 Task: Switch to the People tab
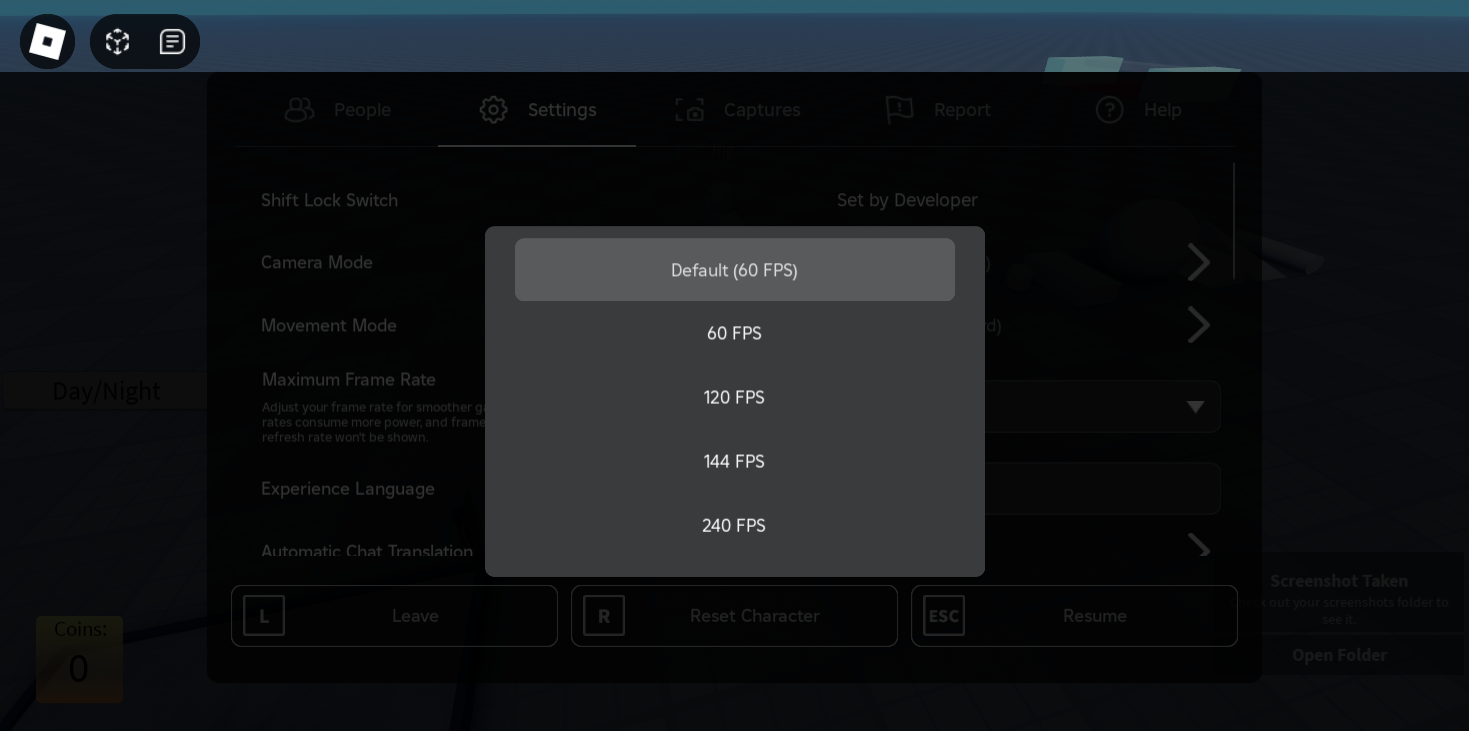pyautogui.click(x=337, y=110)
